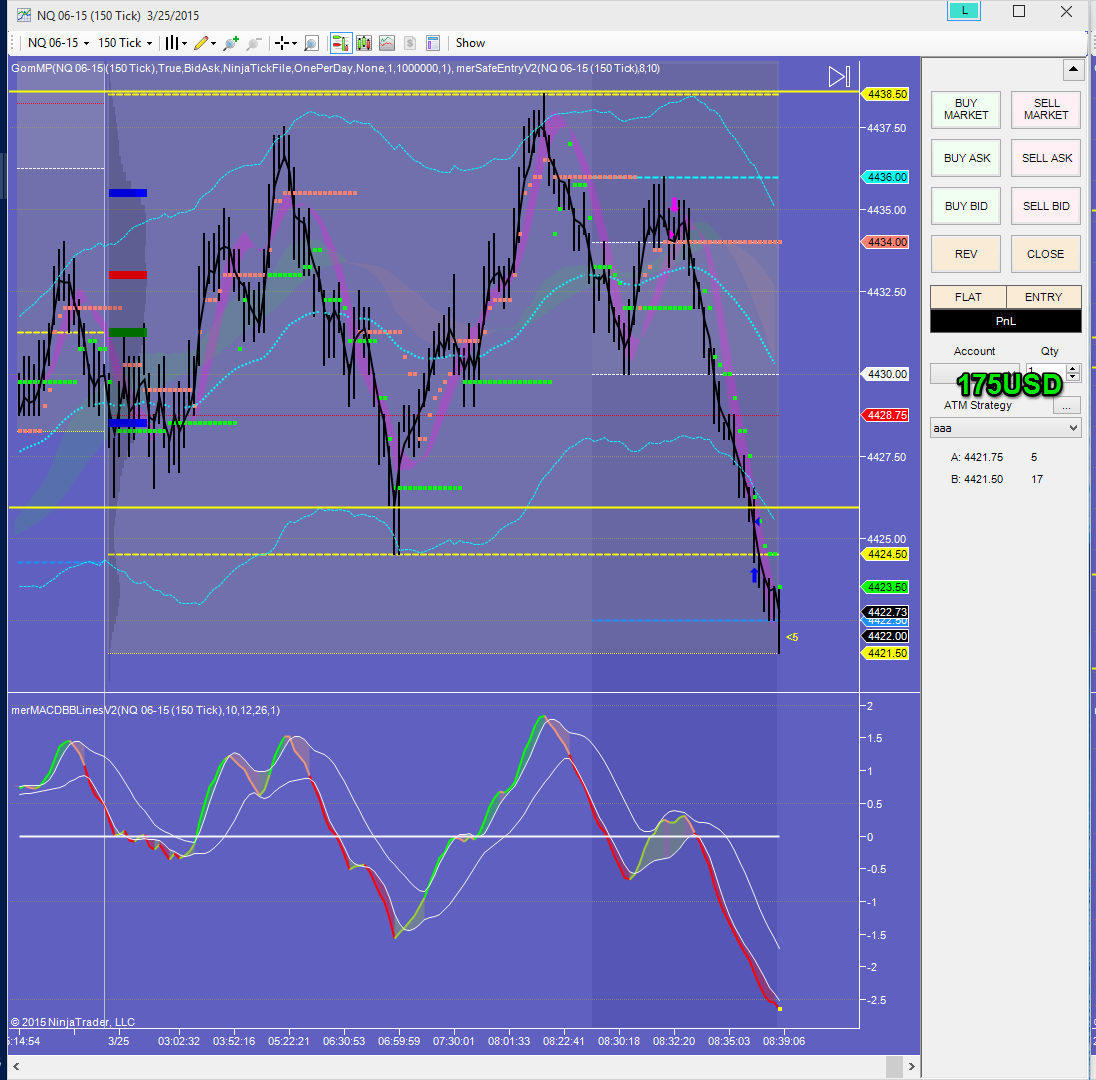Open the crosshair cursor dropdown arrow
Screen dimensions: 1096x1080
tap(294, 43)
